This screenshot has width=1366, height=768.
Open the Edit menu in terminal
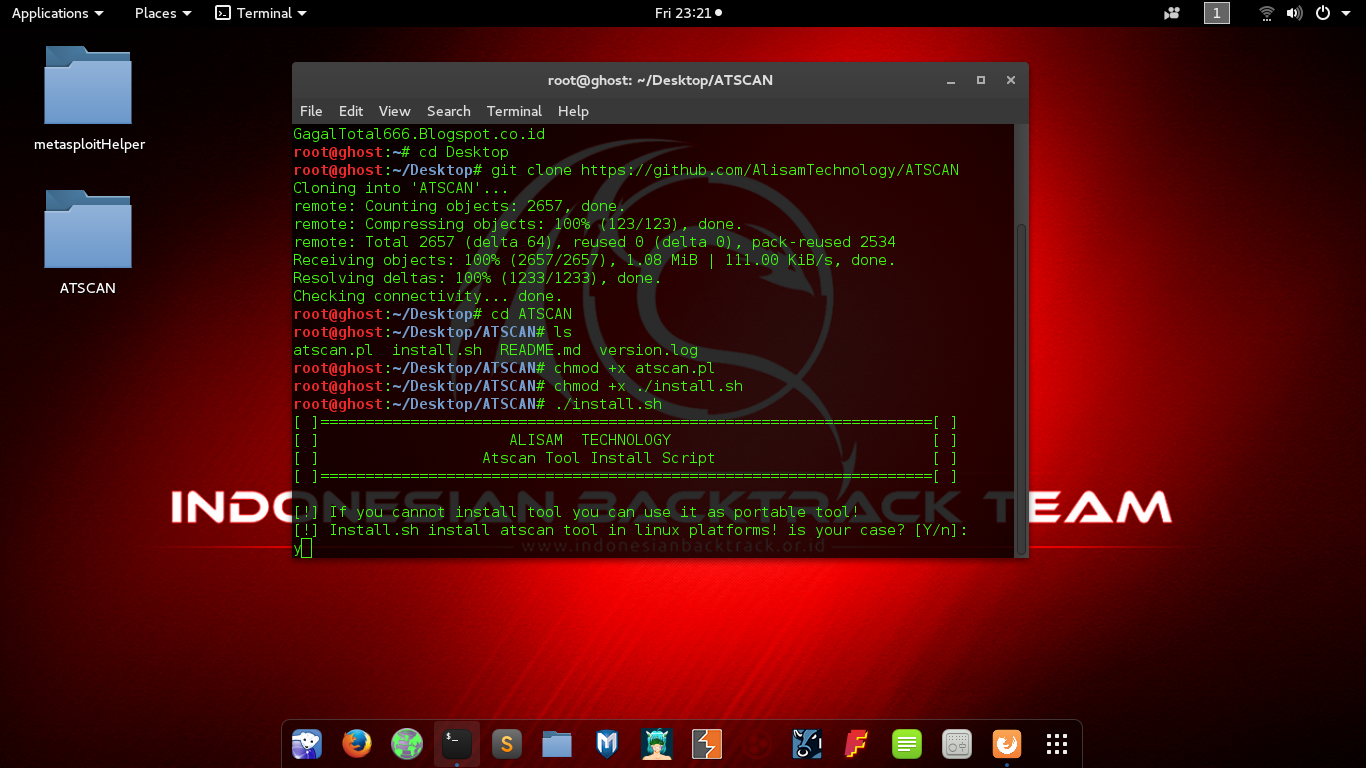point(351,111)
